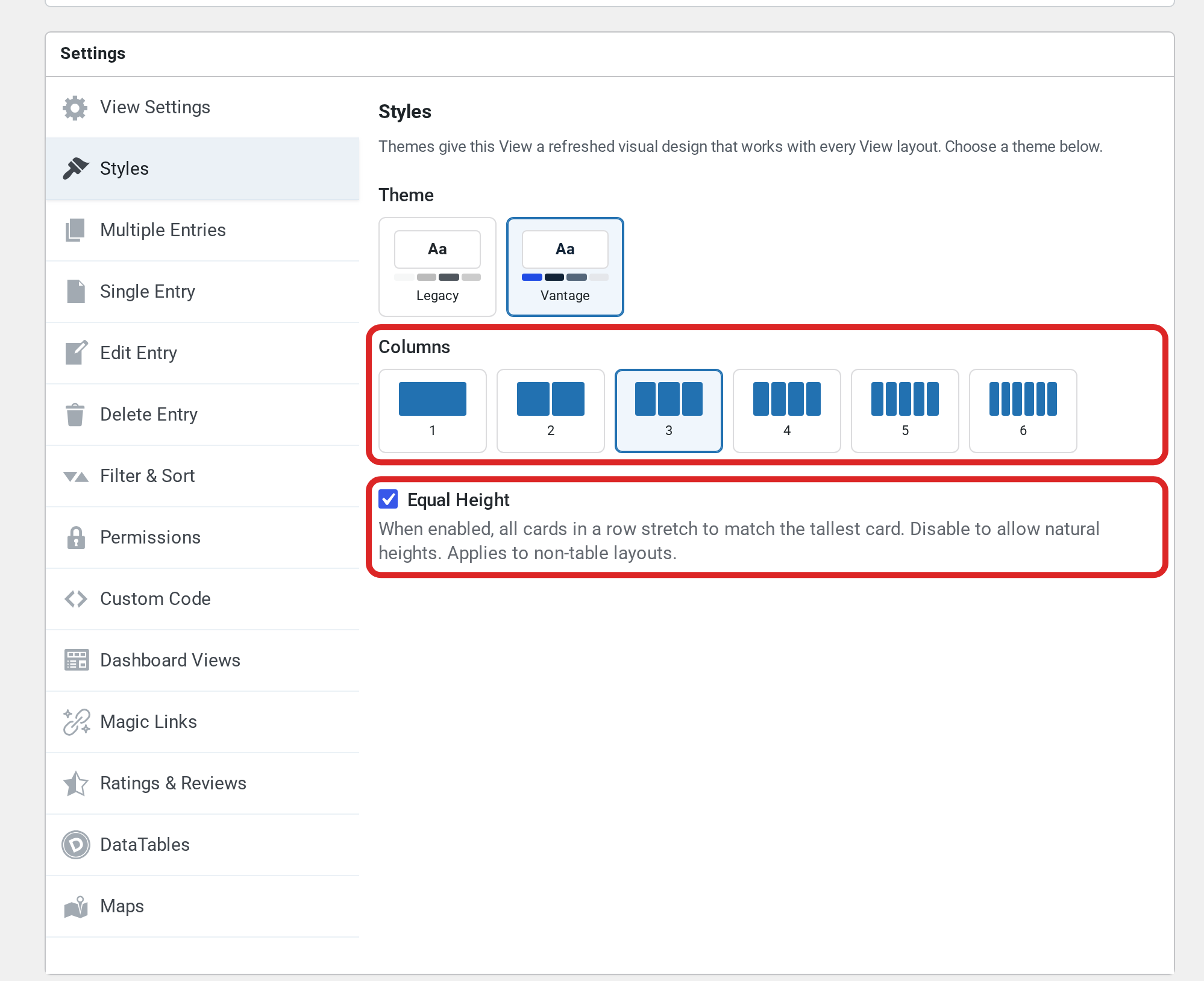Viewport: 1204px width, 981px height.
Task: Click the Vantage theme Aa preview
Action: 565,249
